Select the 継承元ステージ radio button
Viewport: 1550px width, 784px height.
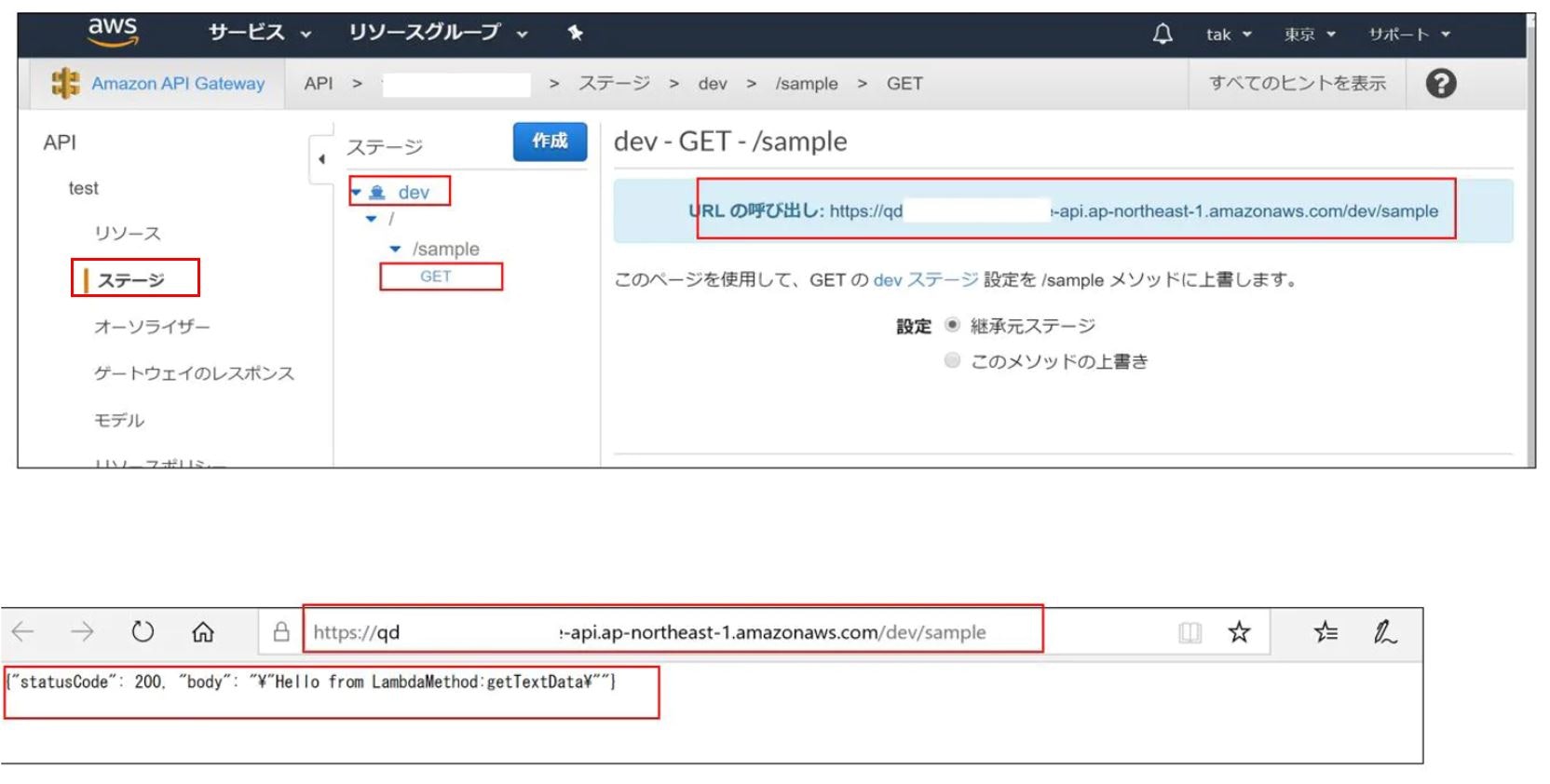[952, 325]
